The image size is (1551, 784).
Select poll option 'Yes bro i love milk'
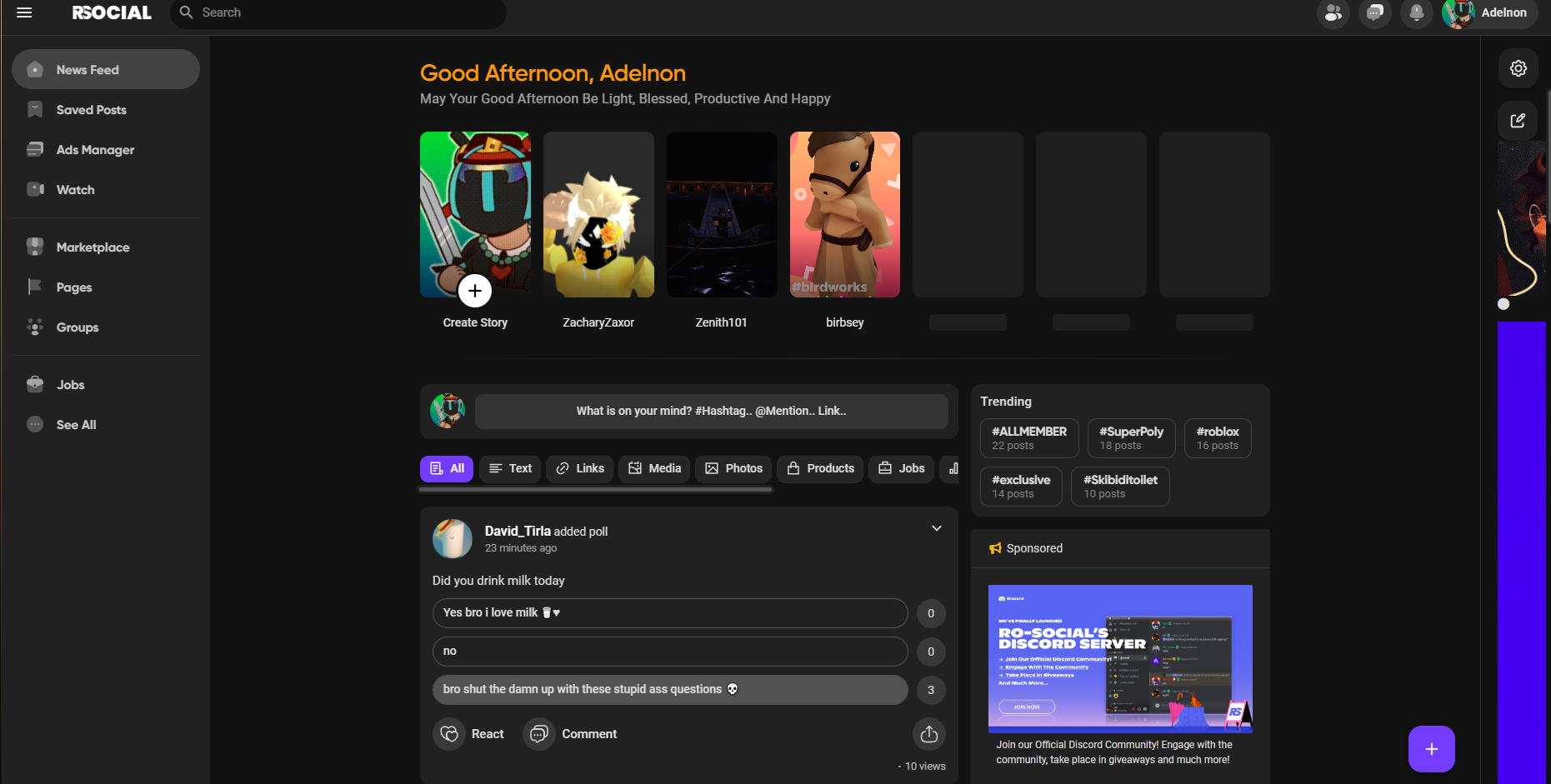tap(669, 613)
